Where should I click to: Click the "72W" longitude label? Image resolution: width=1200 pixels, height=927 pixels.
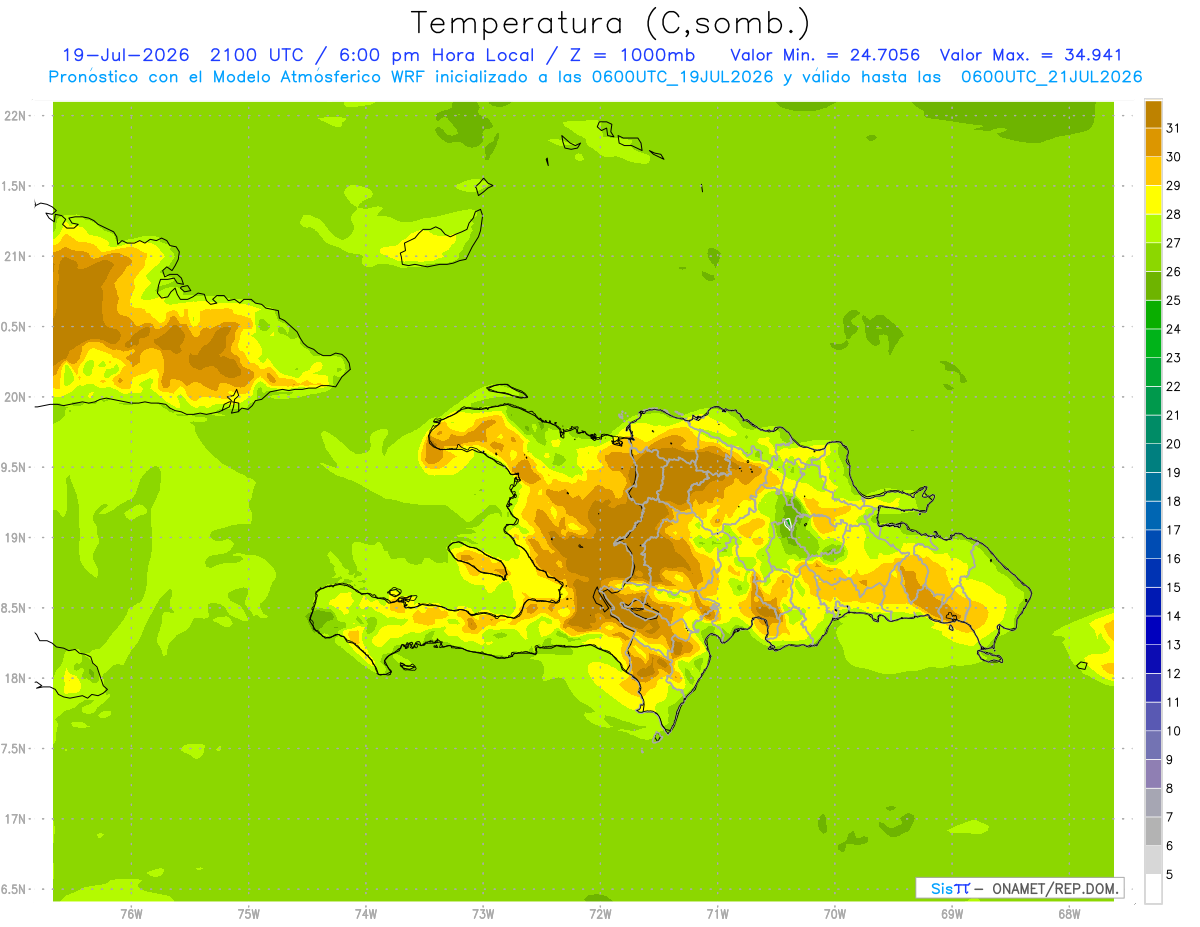600,914
